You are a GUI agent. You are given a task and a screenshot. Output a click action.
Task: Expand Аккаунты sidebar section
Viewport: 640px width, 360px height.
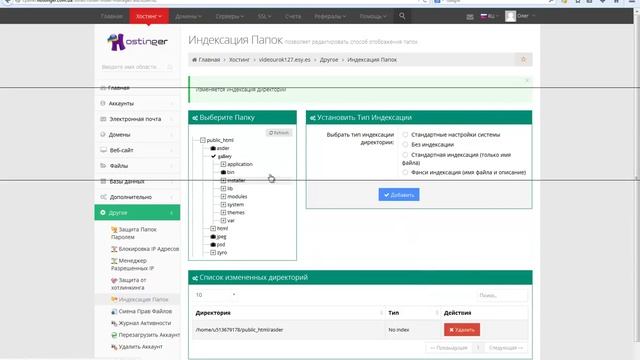[137, 103]
